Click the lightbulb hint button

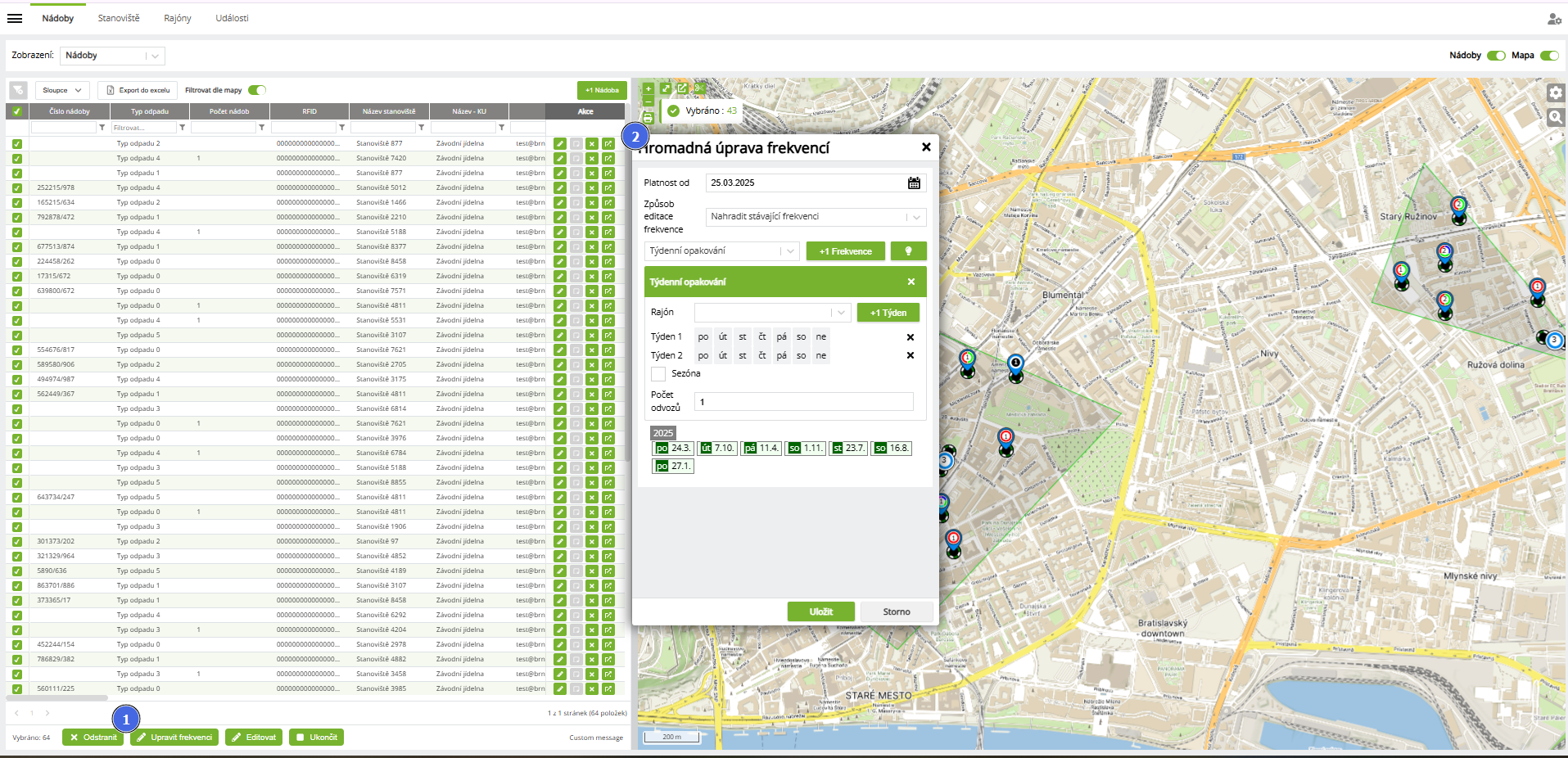pyautogui.click(x=908, y=251)
